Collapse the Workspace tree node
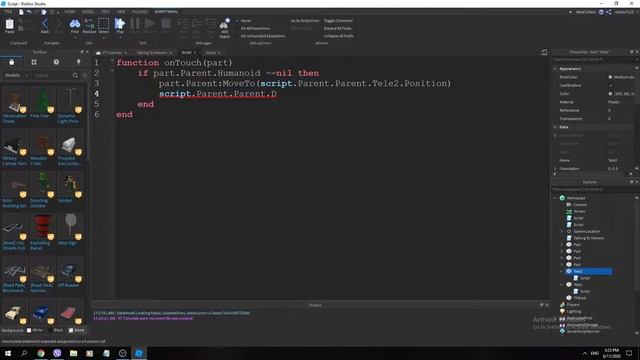 point(555,198)
